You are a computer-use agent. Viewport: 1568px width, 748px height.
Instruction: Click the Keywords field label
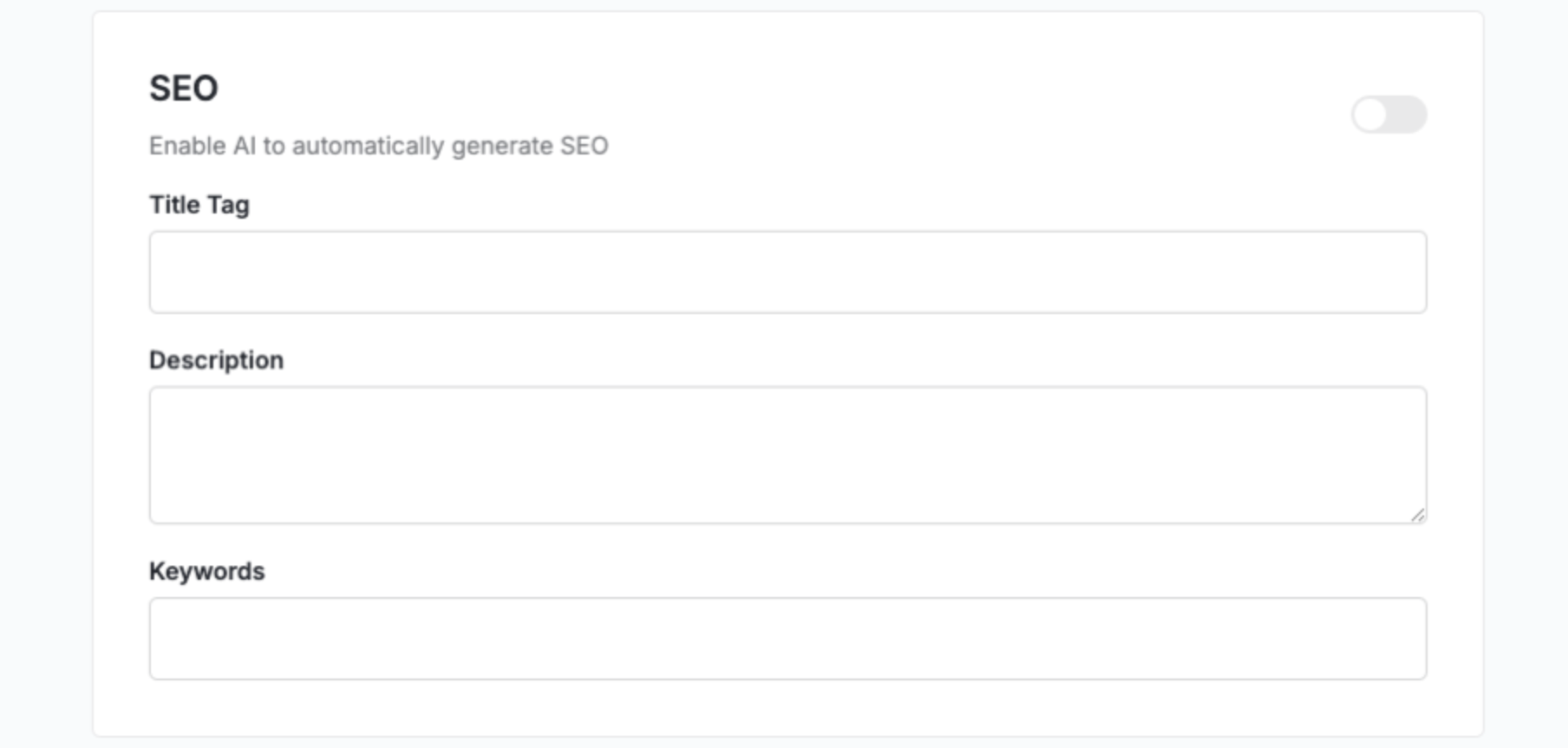pos(206,571)
